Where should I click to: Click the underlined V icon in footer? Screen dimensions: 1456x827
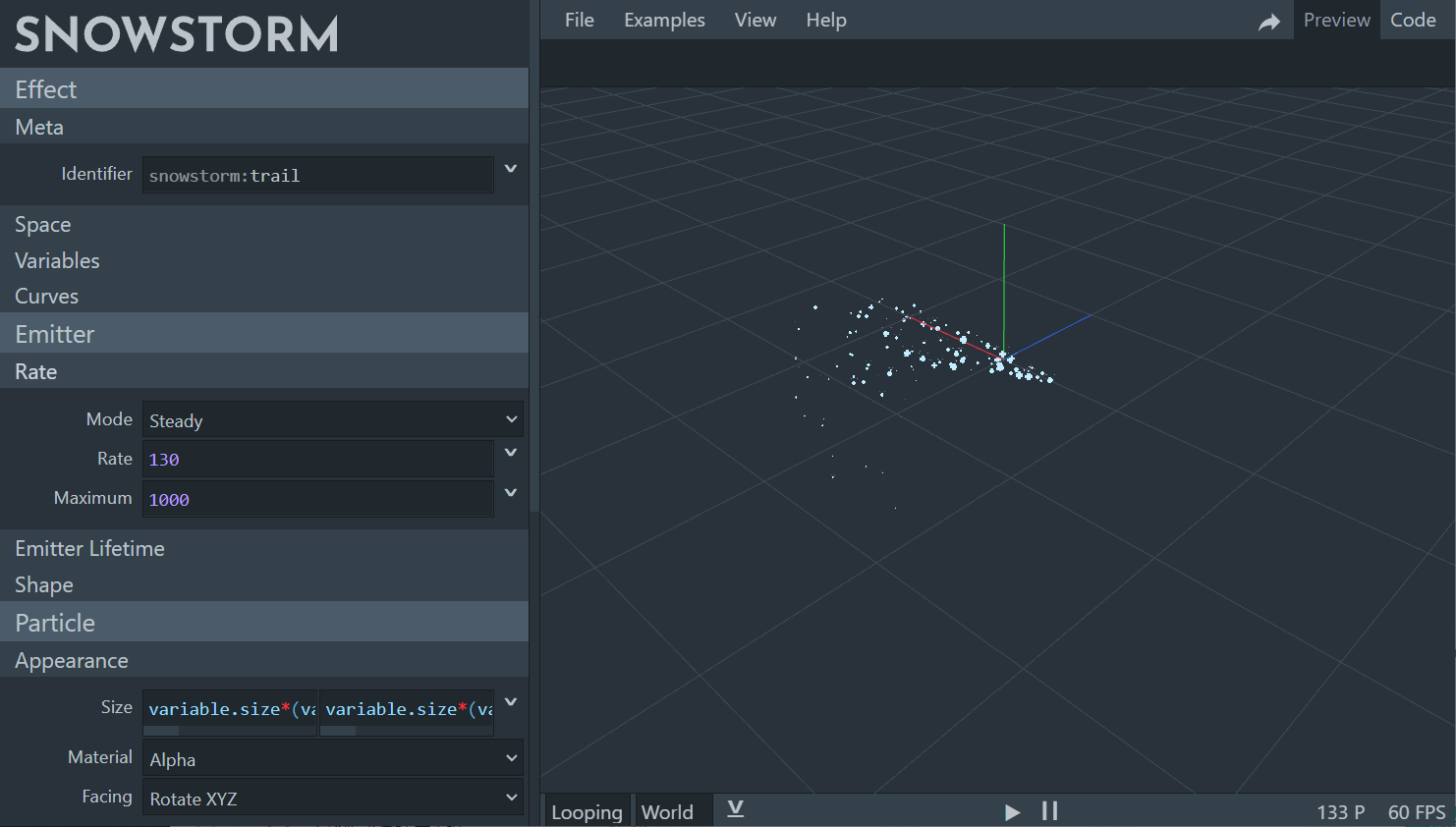(x=735, y=809)
